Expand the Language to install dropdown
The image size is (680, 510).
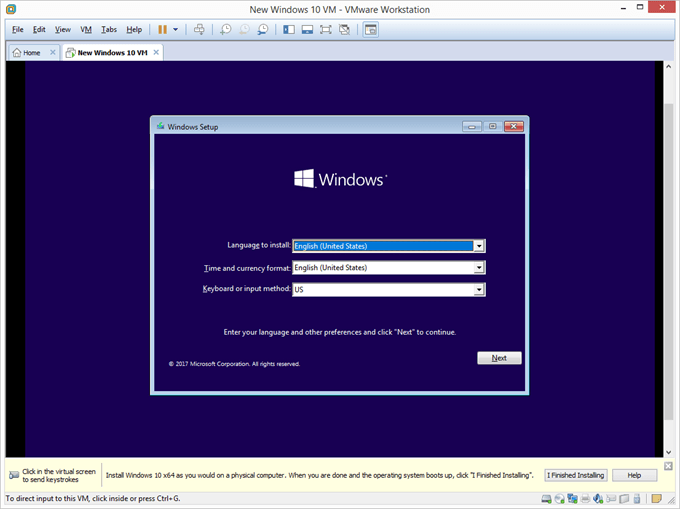(x=480, y=245)
